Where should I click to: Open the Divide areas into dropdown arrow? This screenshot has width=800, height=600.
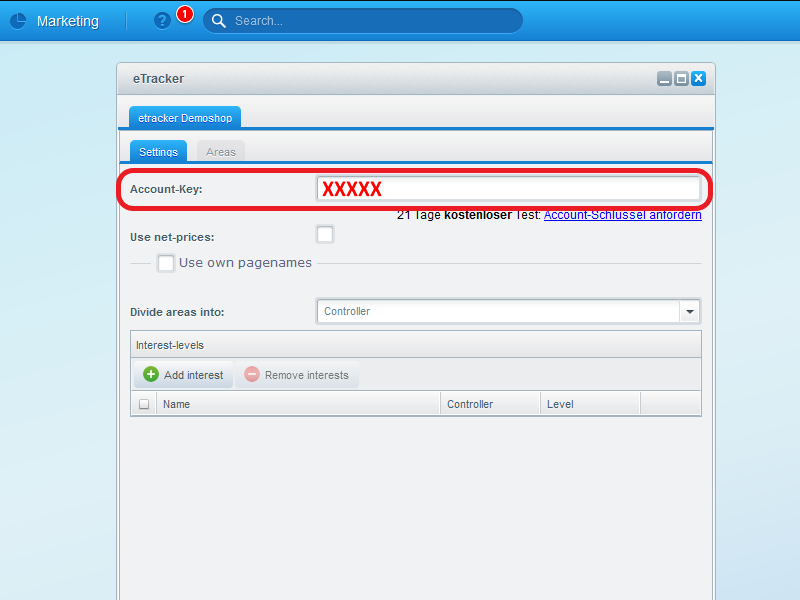[x=690, y=311]
